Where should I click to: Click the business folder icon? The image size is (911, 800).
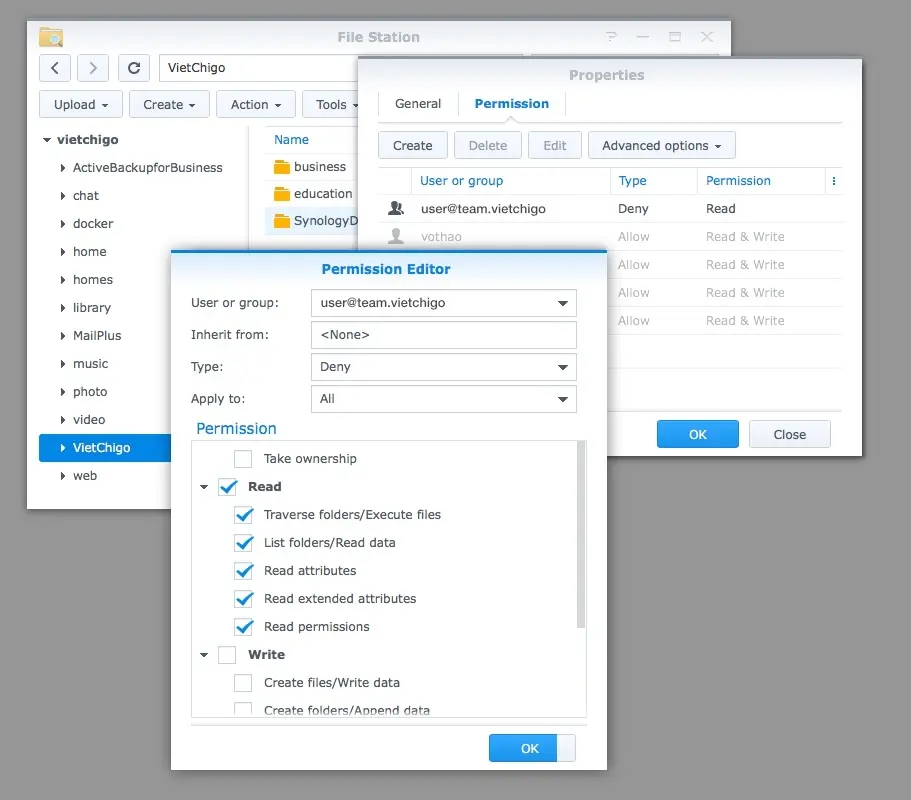(x=282, y=167)
